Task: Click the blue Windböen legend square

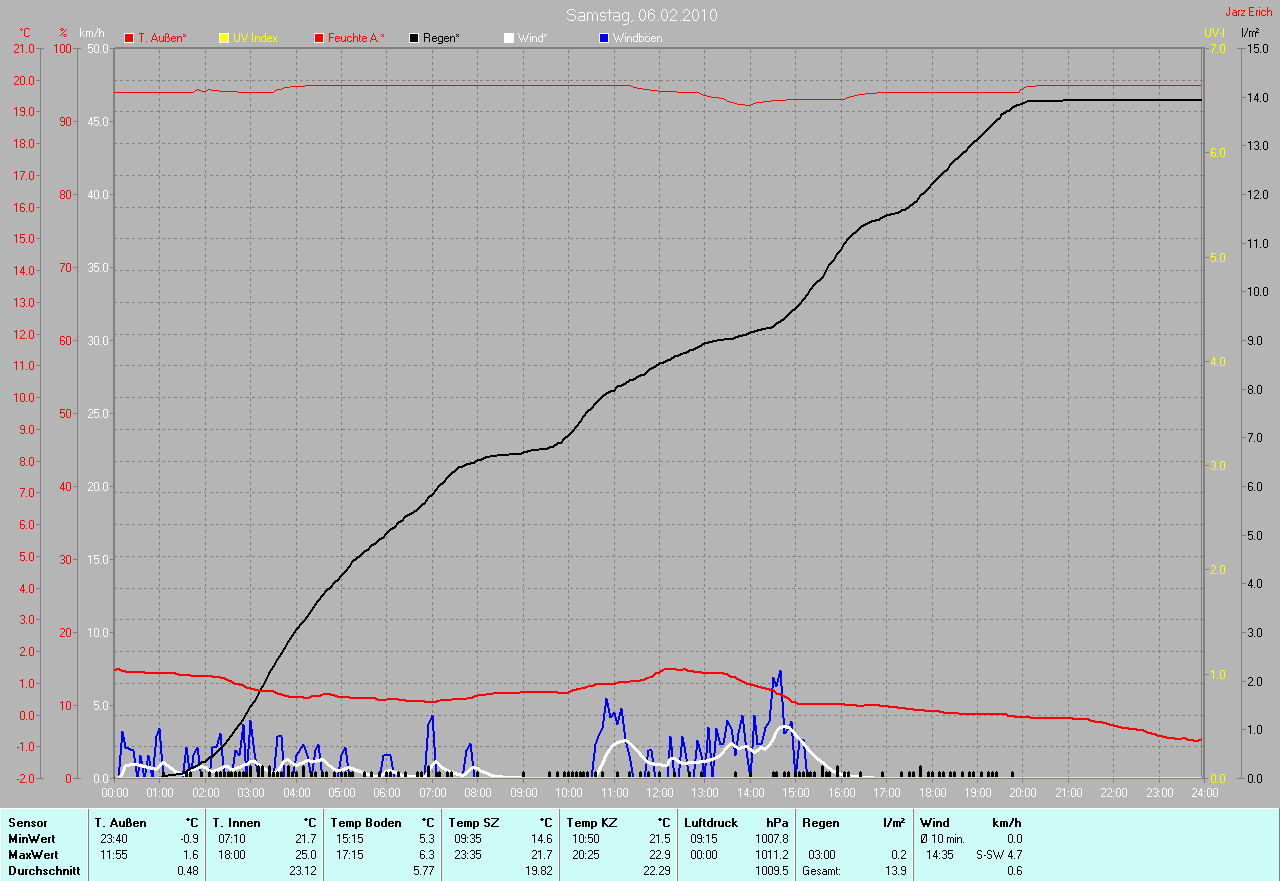Action: (603, 38)
